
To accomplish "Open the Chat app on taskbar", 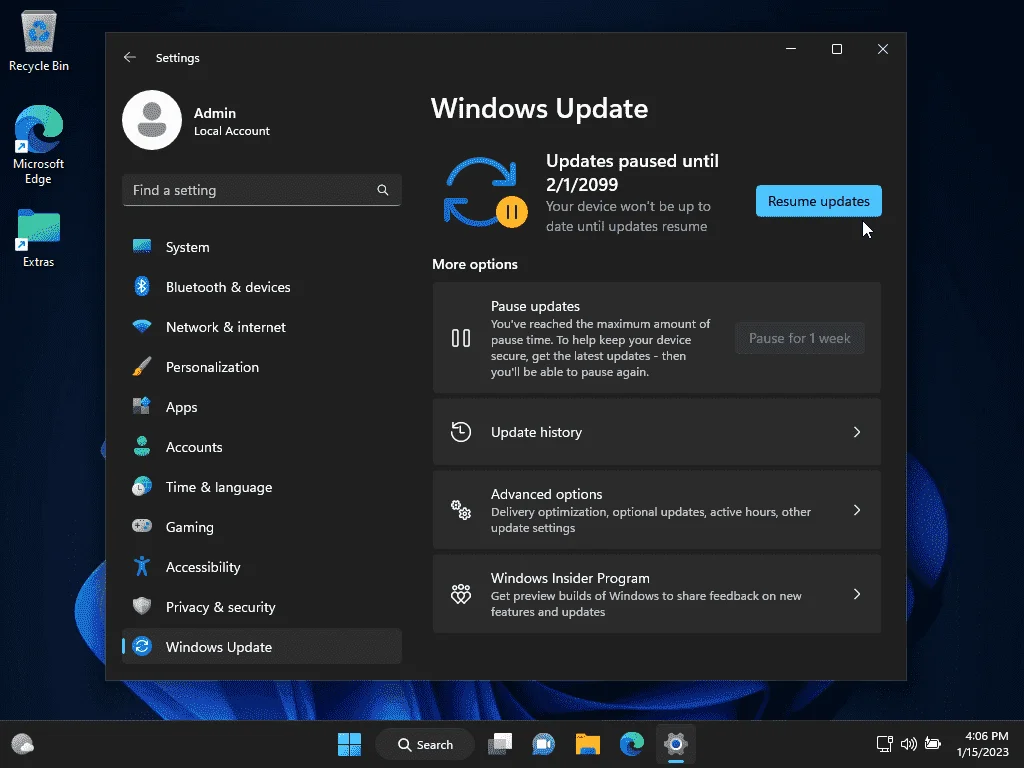I will click(543, 744).
